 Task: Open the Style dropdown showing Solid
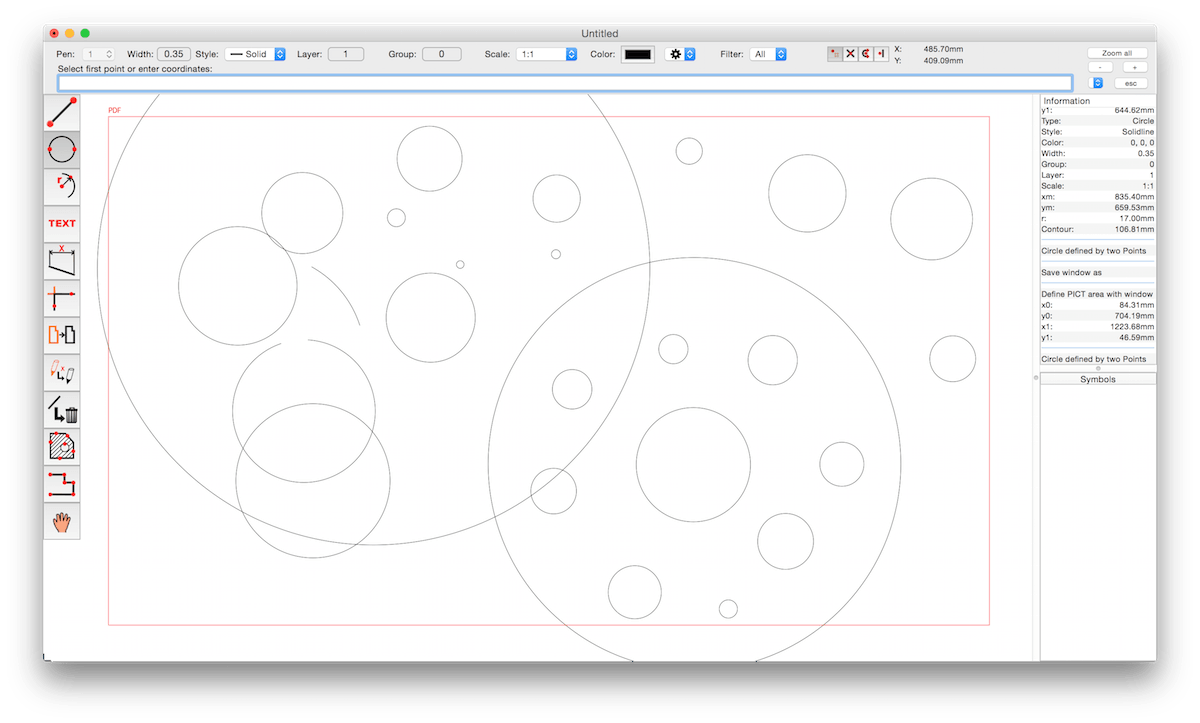255,54
